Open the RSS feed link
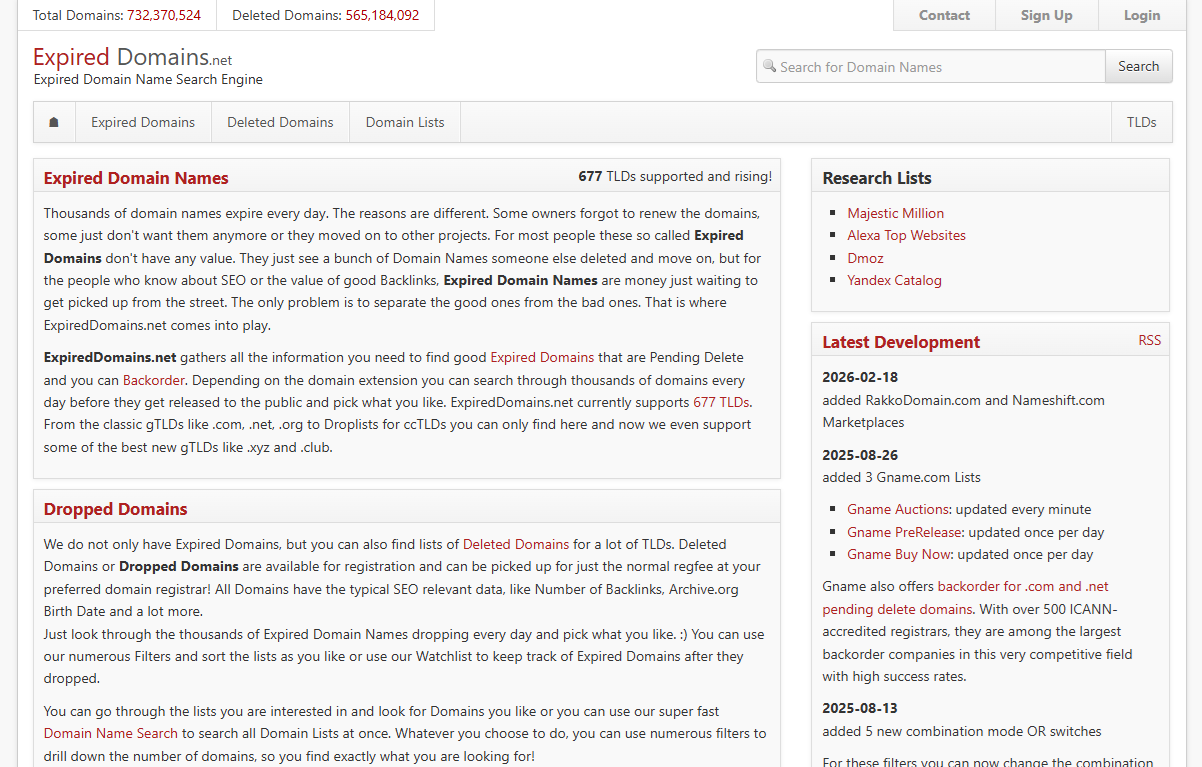Viewport: 1202px width, 767px height. [1149, 340]
